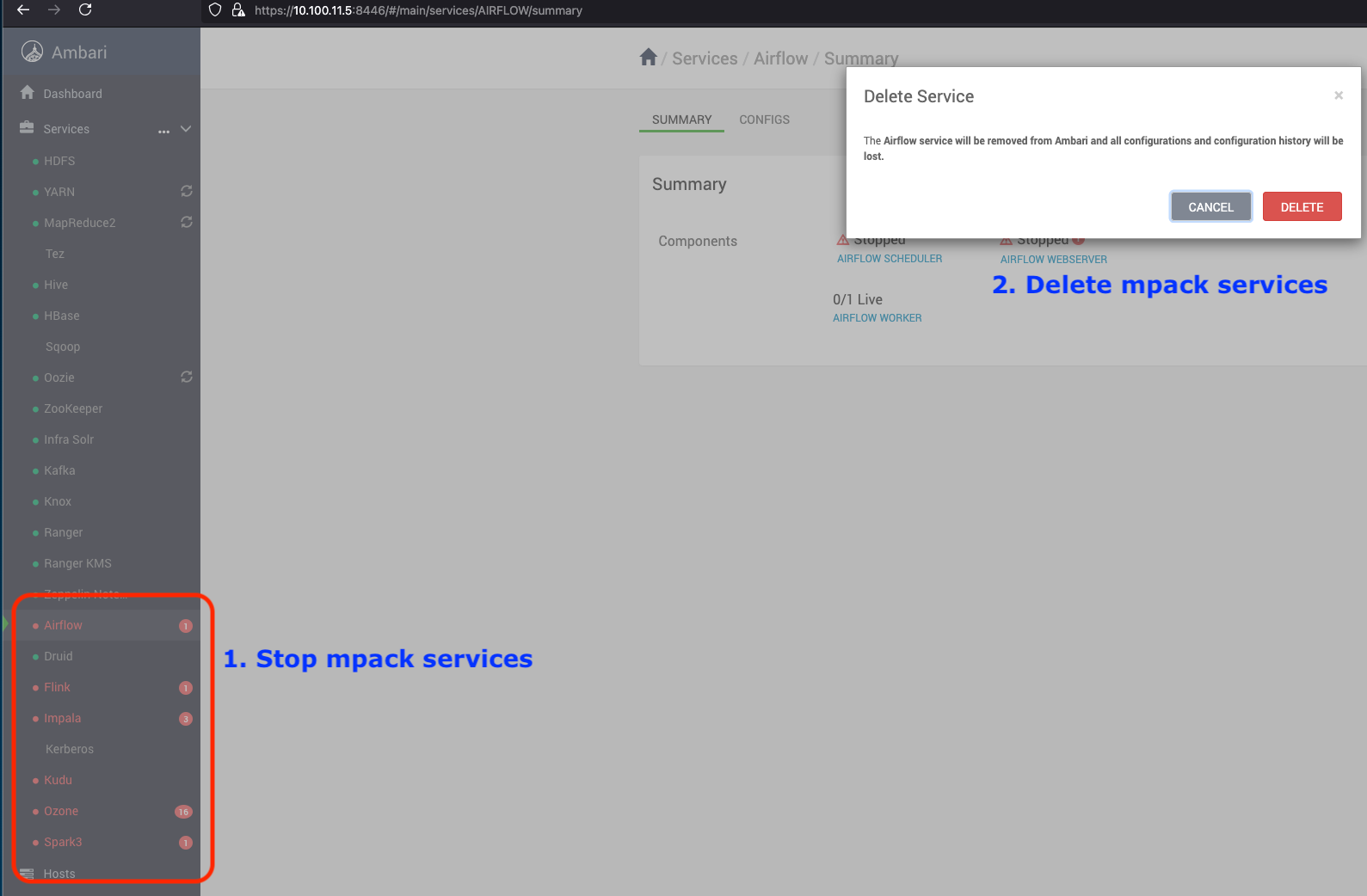
Task: Go to Services in the breadcrumb
Action: click(x=705, y=58)
